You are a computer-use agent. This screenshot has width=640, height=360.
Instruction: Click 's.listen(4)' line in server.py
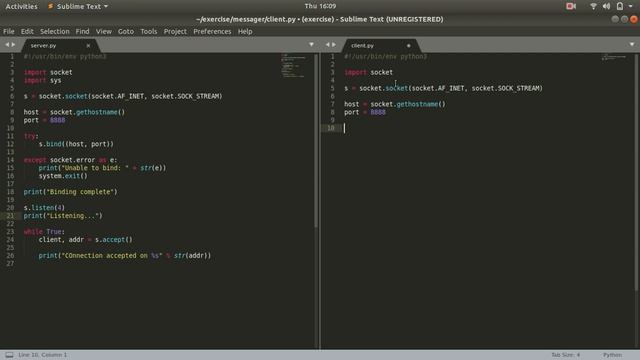(44, 208)
